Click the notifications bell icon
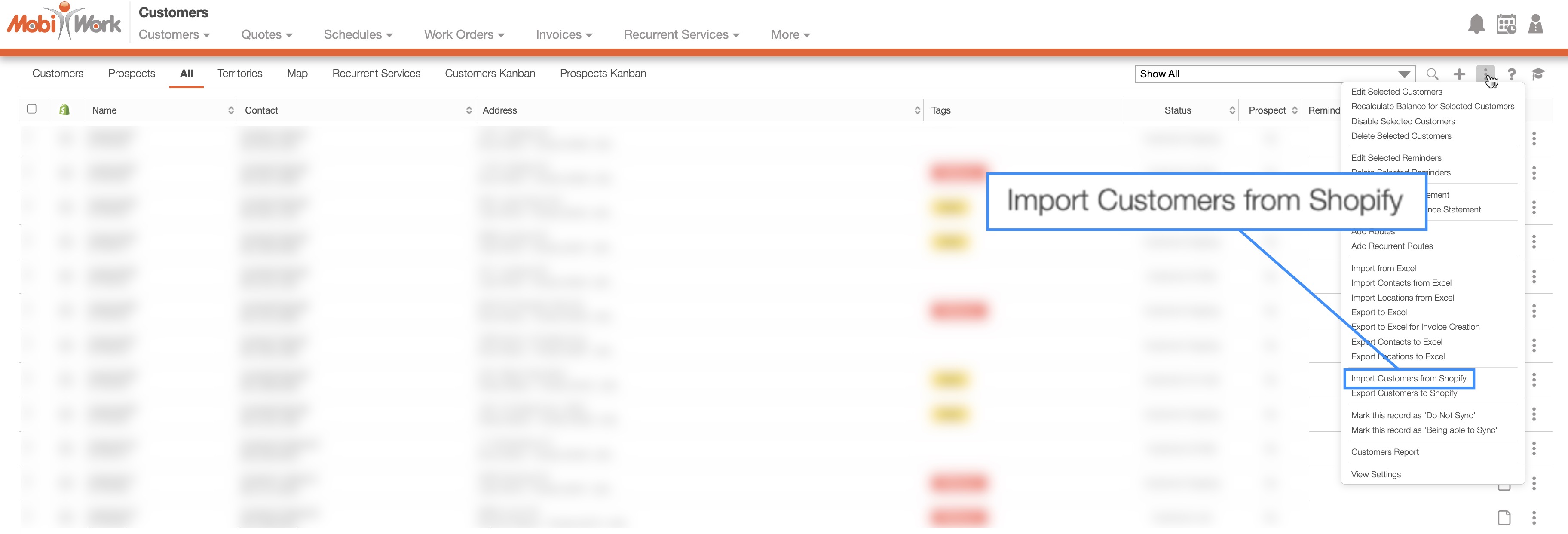This screenshot has height=534, width=1568. point(1476,25)
